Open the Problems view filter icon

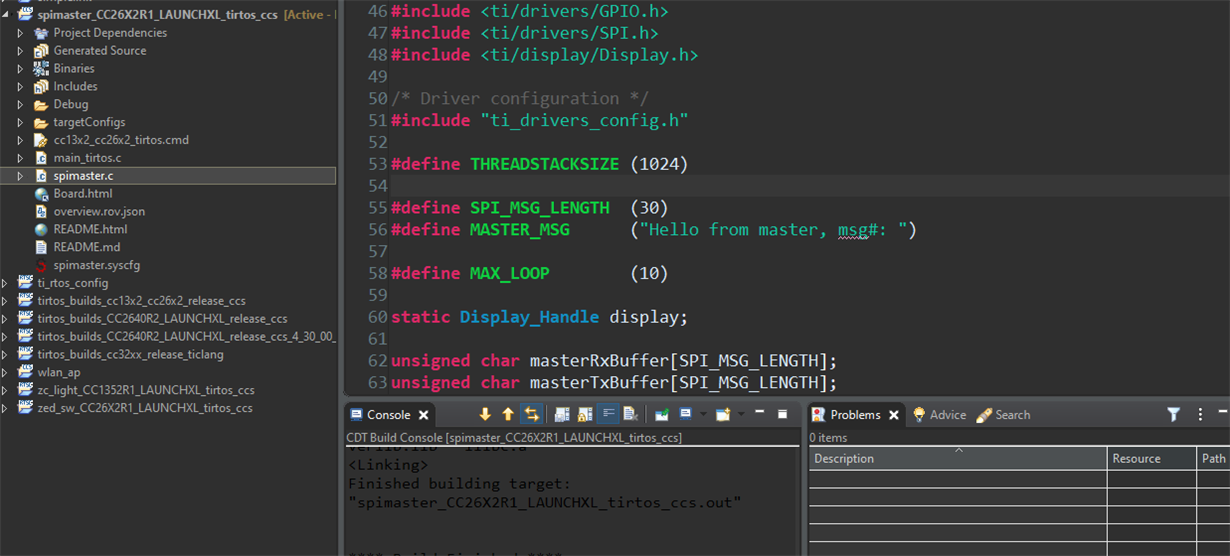pos(1174,414)
